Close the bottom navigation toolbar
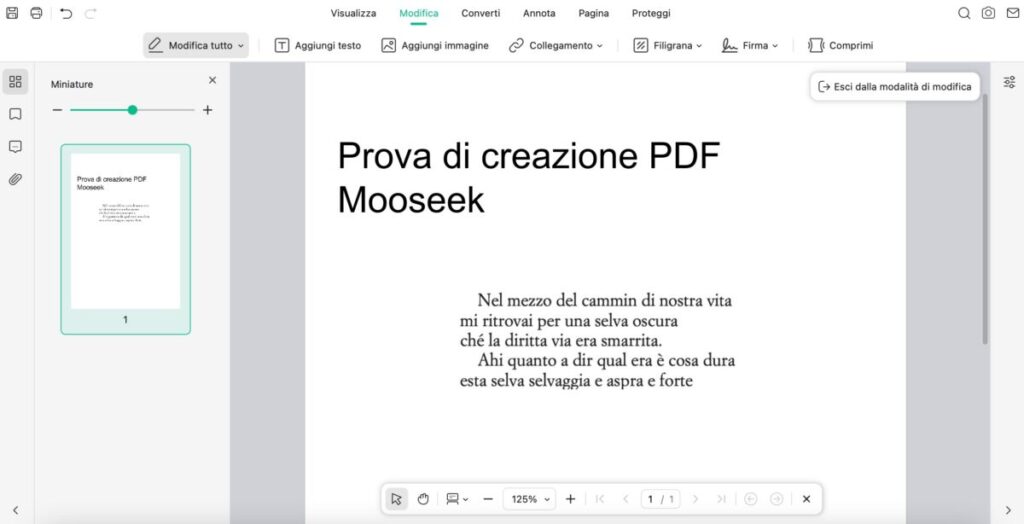Image resolution: width=1024 pixels, height=524 pixels. click(x=807, y=499)
